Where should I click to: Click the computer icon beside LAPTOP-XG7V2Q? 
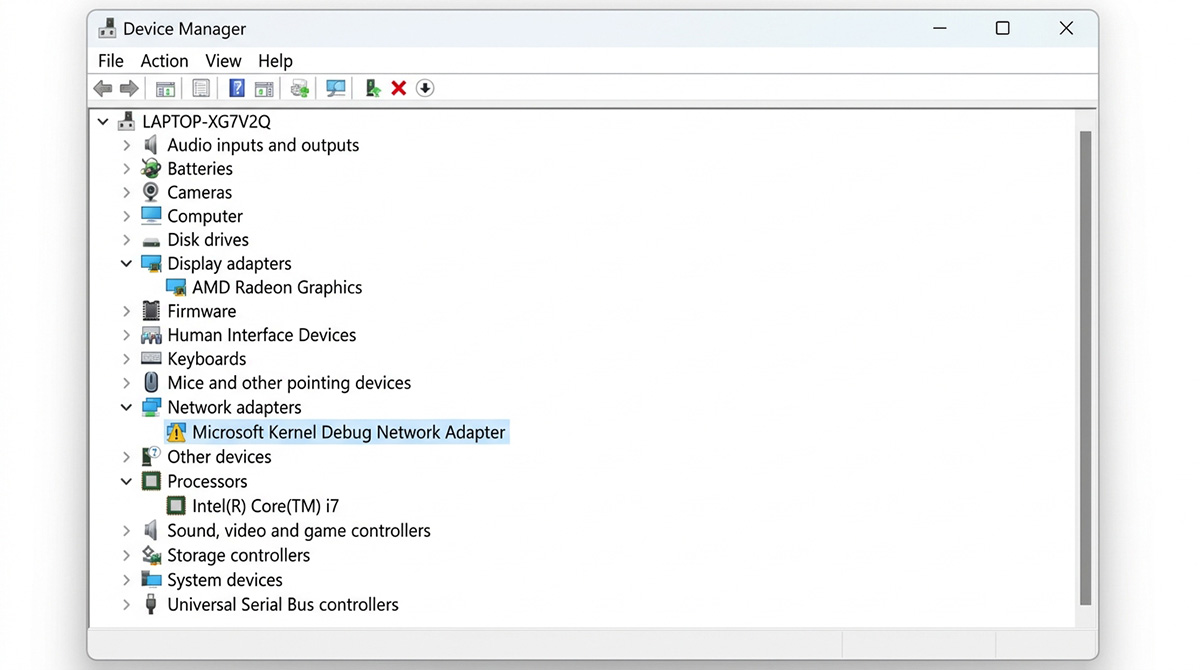126,122
